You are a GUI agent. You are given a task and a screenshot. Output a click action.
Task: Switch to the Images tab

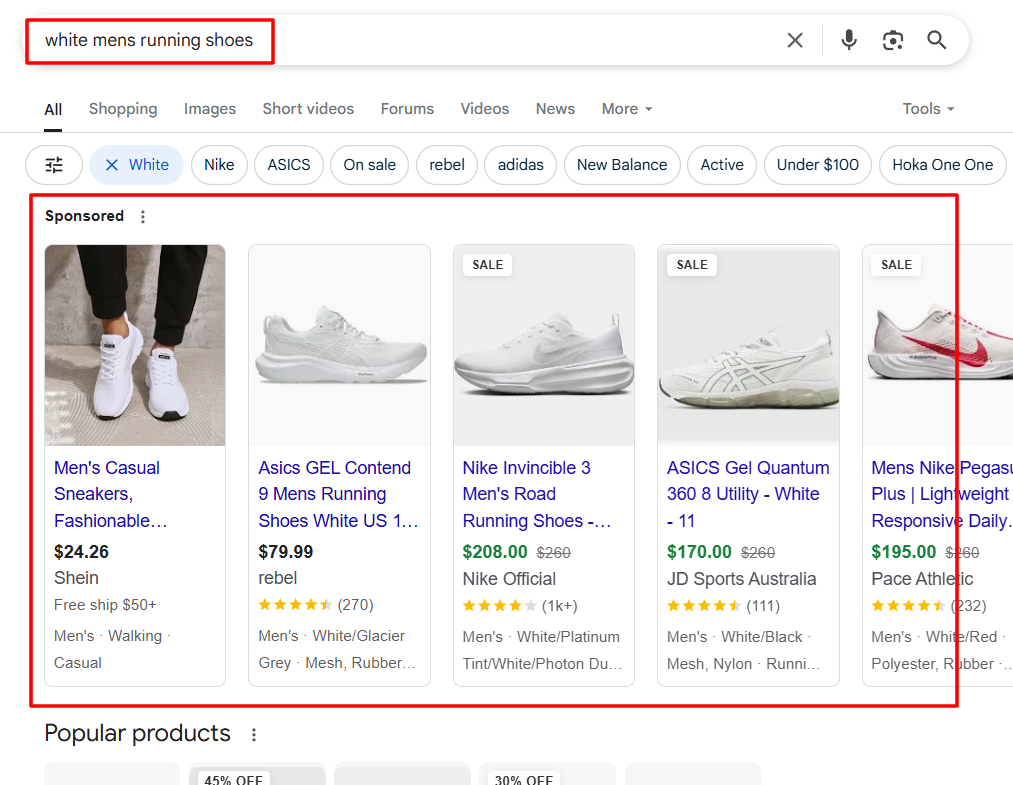click(210, 109)
